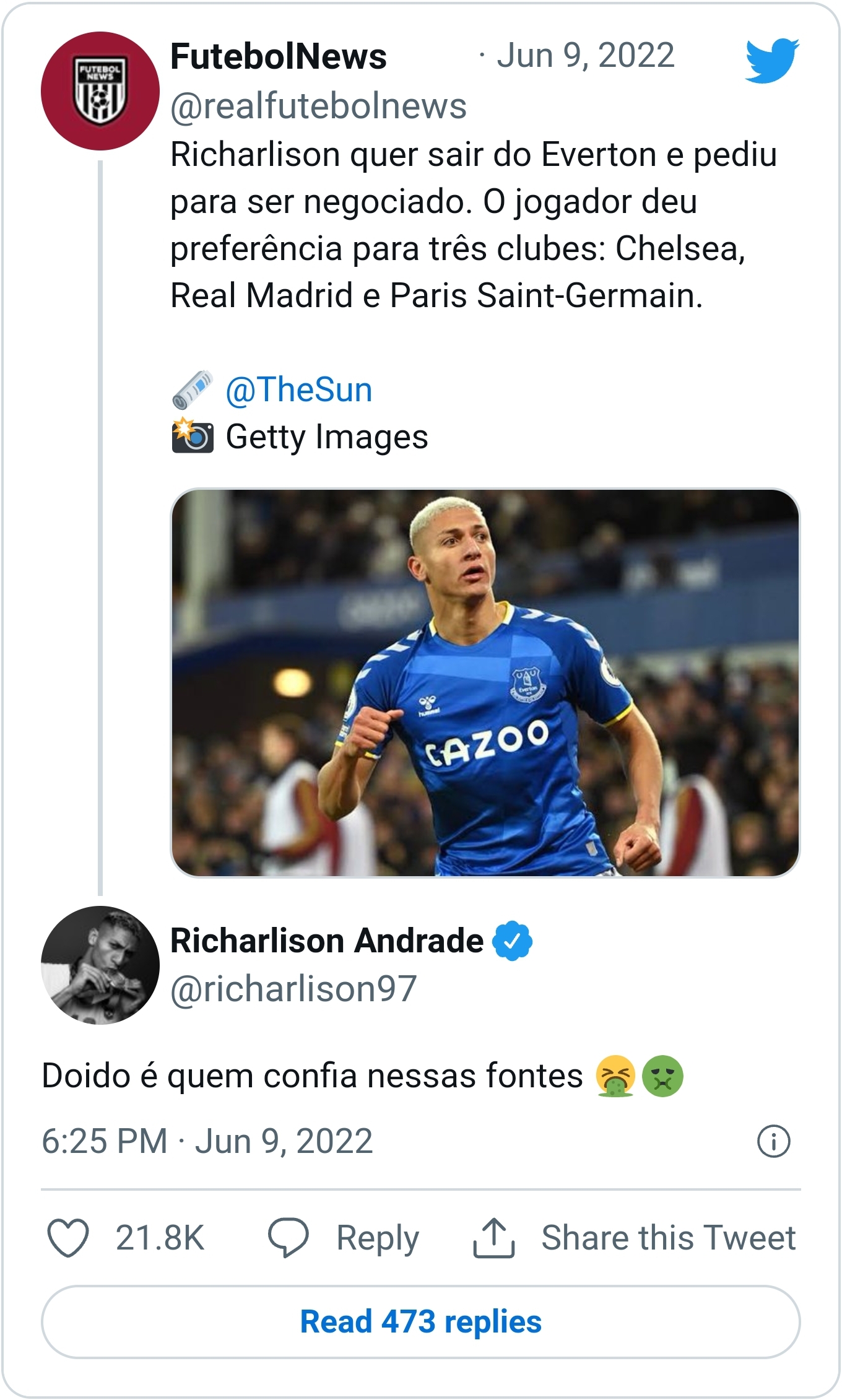Open the @realfutebolnews handle
Image resolution: width=842 pixels, height=1400 pixels.
[318, 106]
